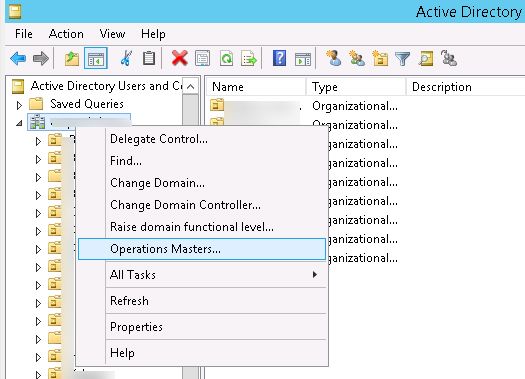
Task: Click the green Refresh toolbar icon
Action: point(226,59)
